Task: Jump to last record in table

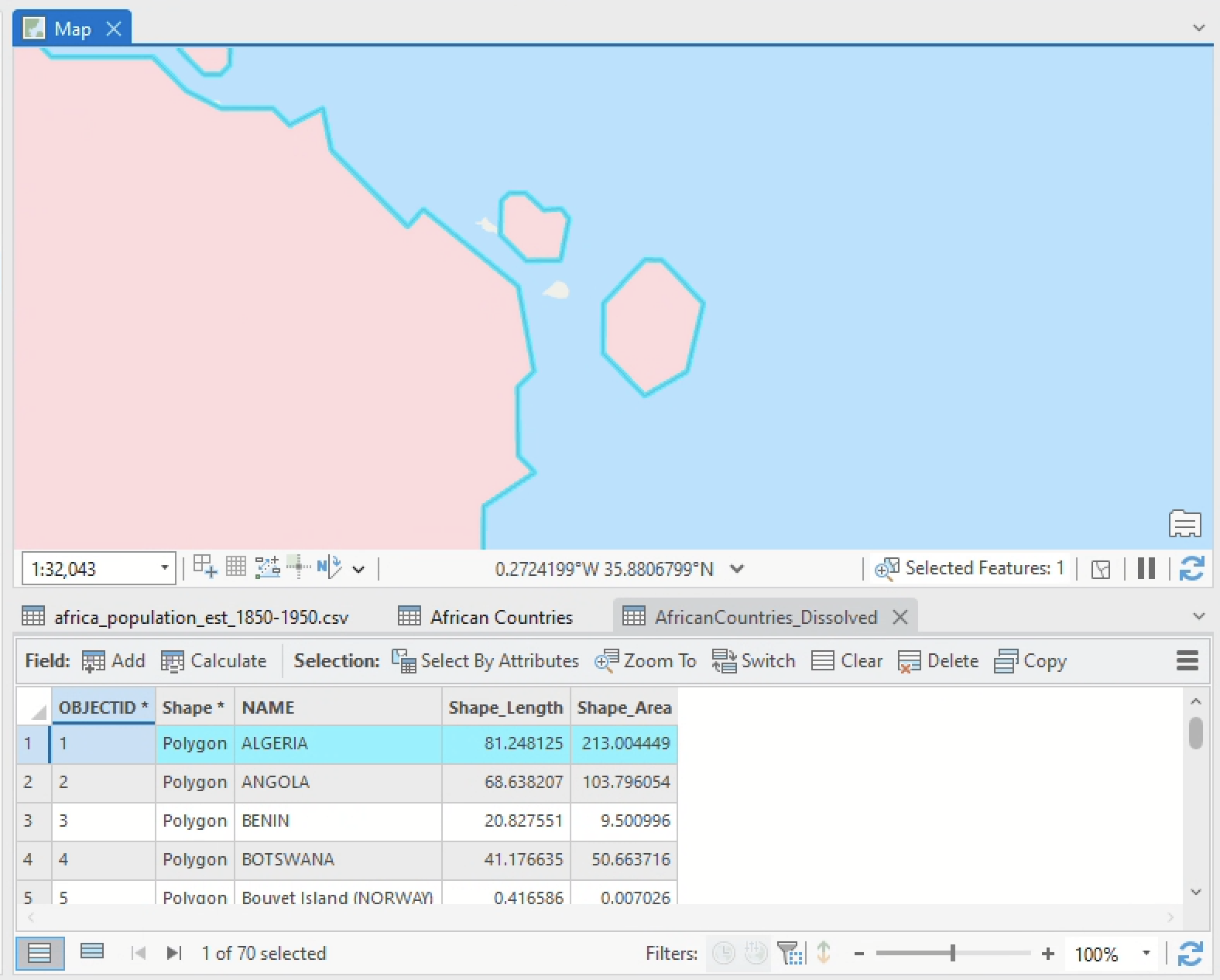Action: tap(174, 953)
